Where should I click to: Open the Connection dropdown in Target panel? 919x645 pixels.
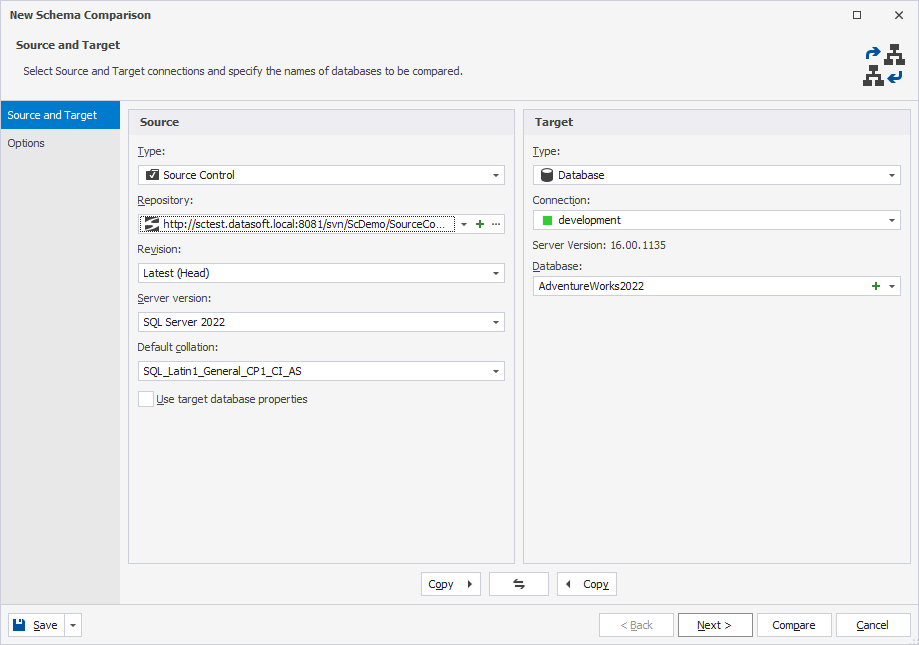tap(893, 219)
